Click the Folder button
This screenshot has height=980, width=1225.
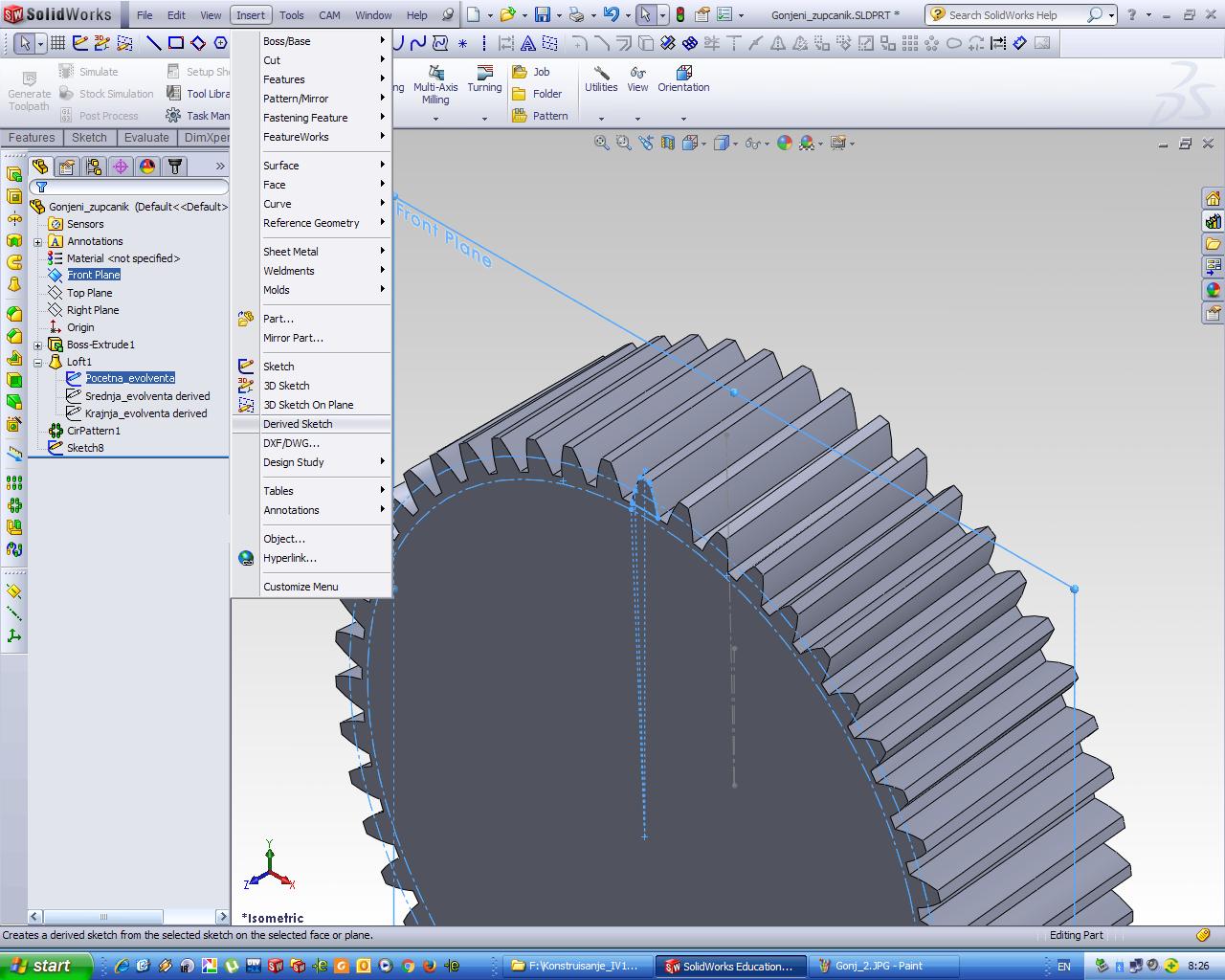pyautogui.click(x=537, y=94)
